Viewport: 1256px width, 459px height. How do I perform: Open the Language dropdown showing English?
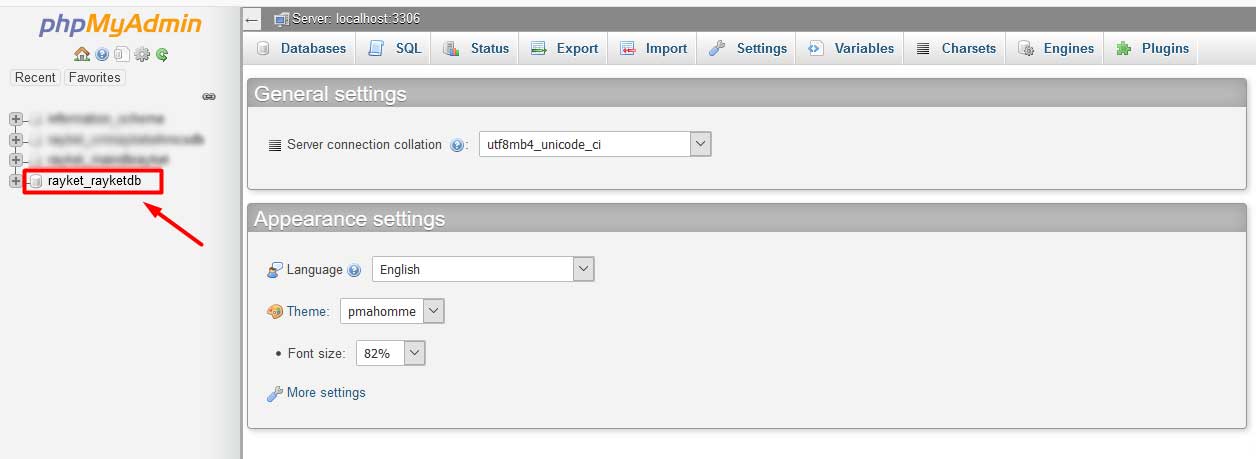click(483, 269)
